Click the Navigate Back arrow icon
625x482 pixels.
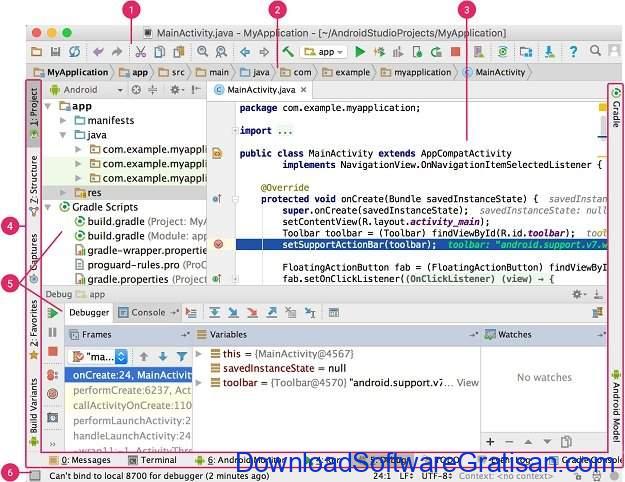coord(245,52)
